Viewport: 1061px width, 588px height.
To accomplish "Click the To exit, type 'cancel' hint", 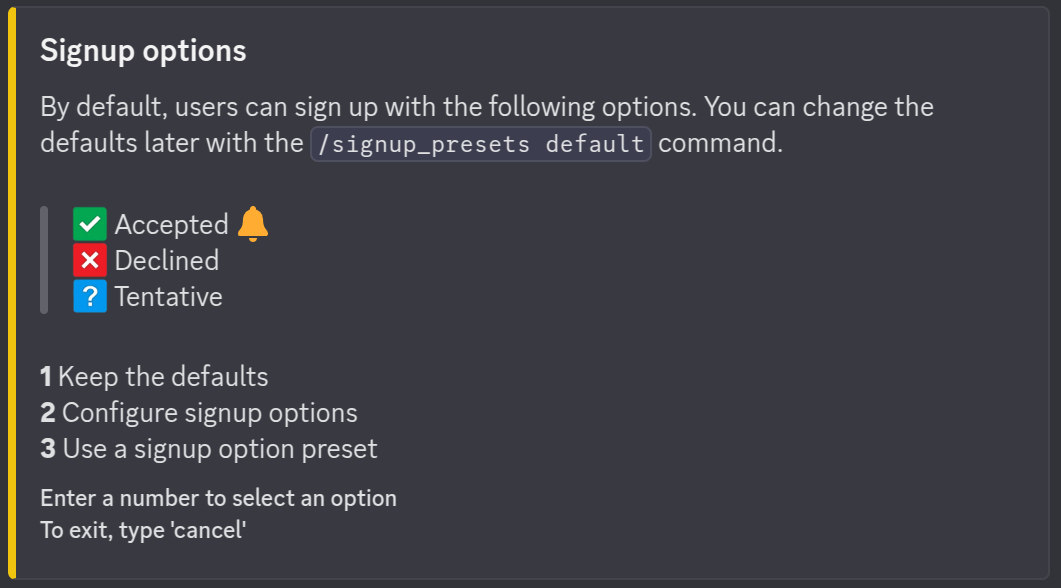I will click(x=143, y=530).
